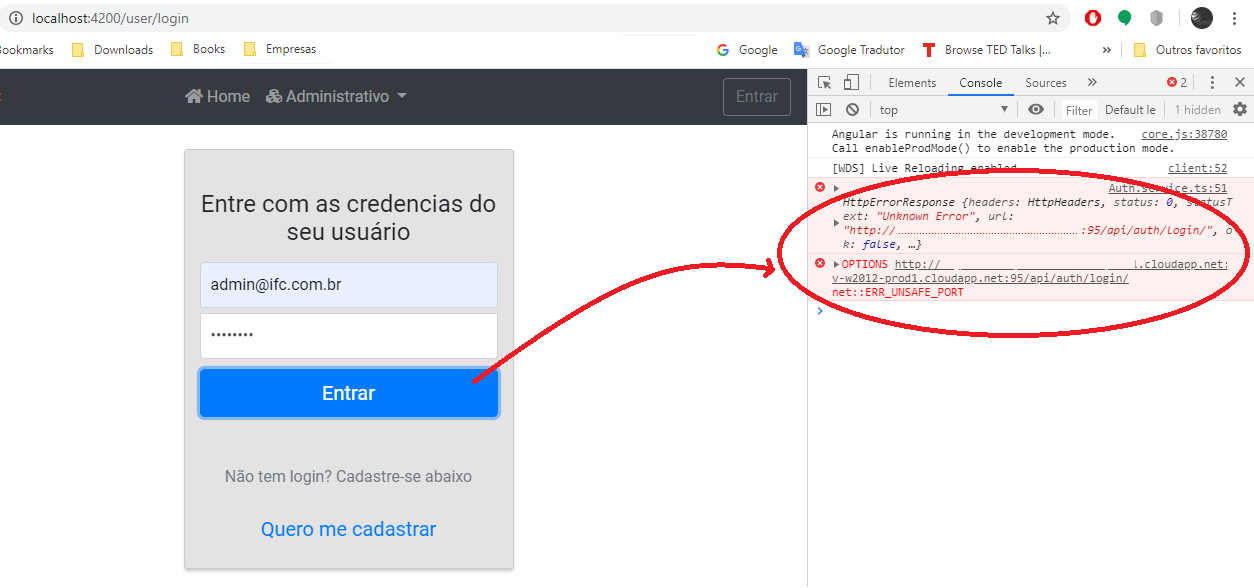Click the password field
The width and height of the screenshot is (1254, 588).
point(349,335)
